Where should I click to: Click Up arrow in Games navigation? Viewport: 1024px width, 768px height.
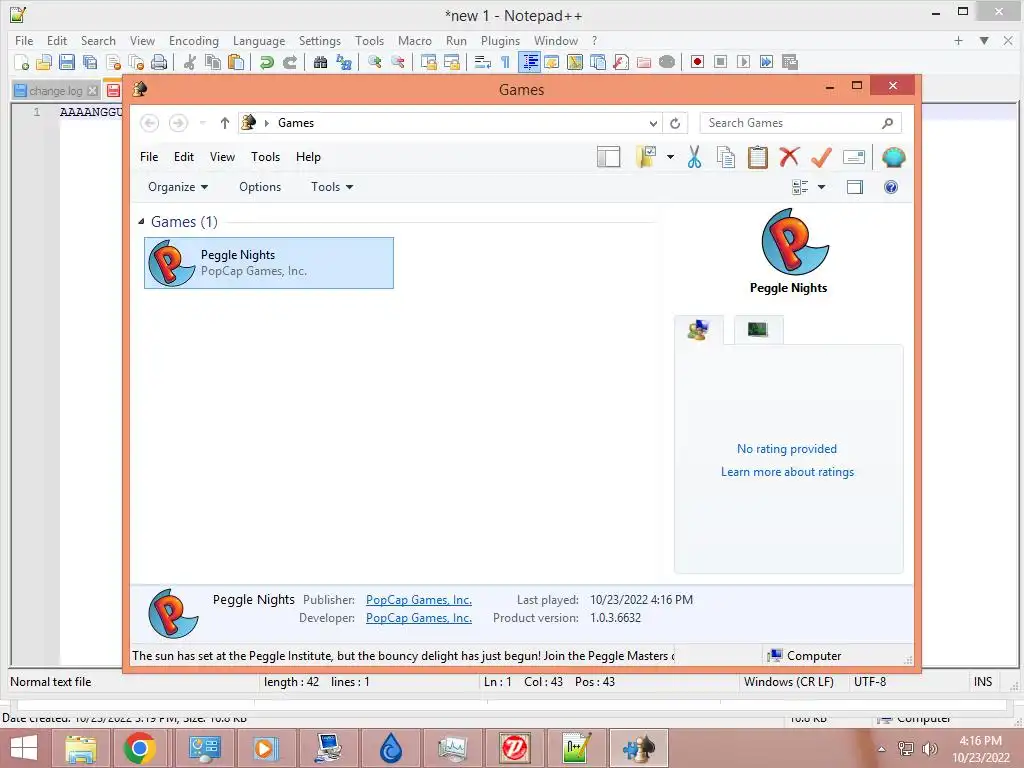point(225,123)
